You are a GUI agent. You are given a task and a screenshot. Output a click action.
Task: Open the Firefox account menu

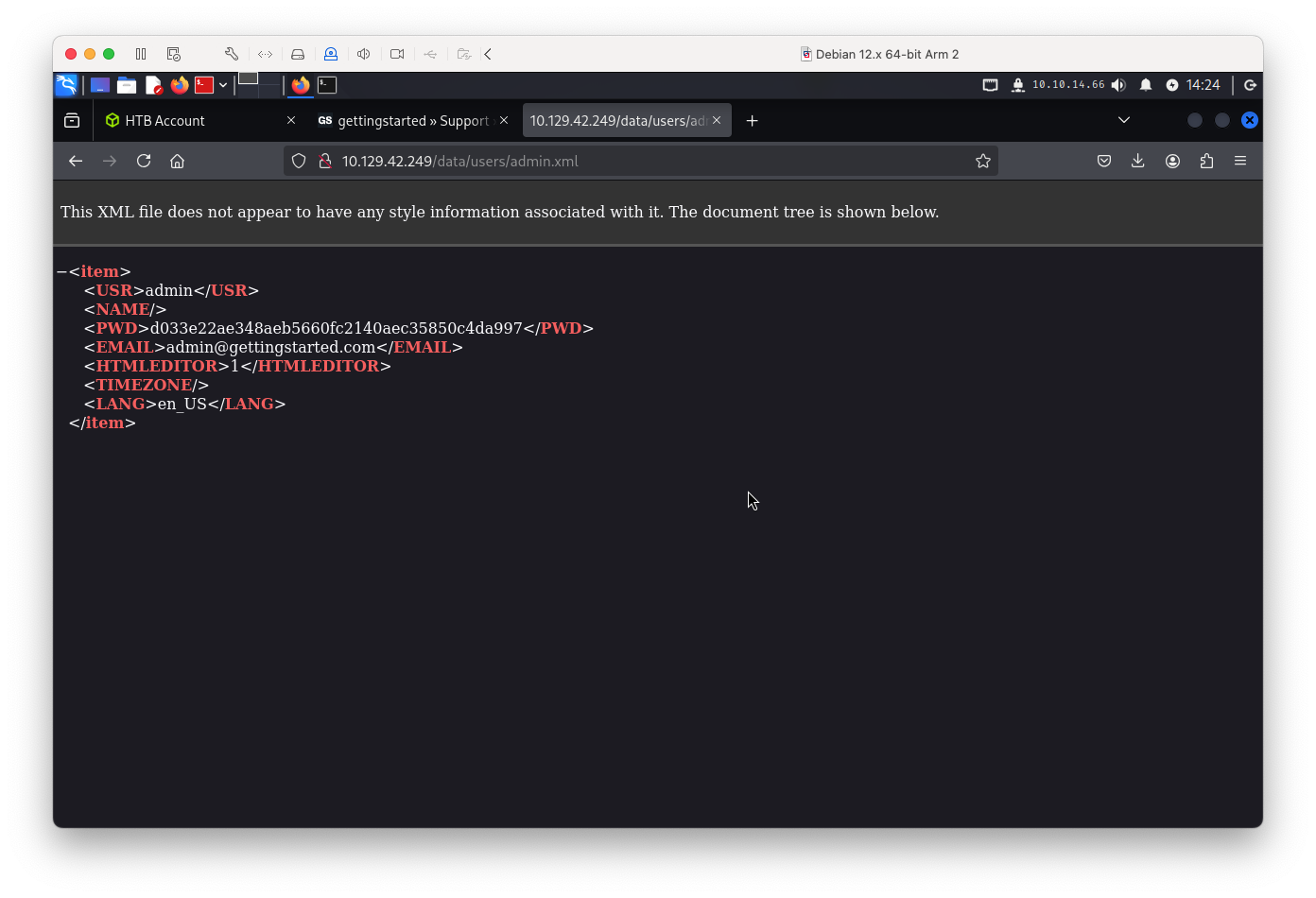pyautogui.click(x=1172, y=161)
